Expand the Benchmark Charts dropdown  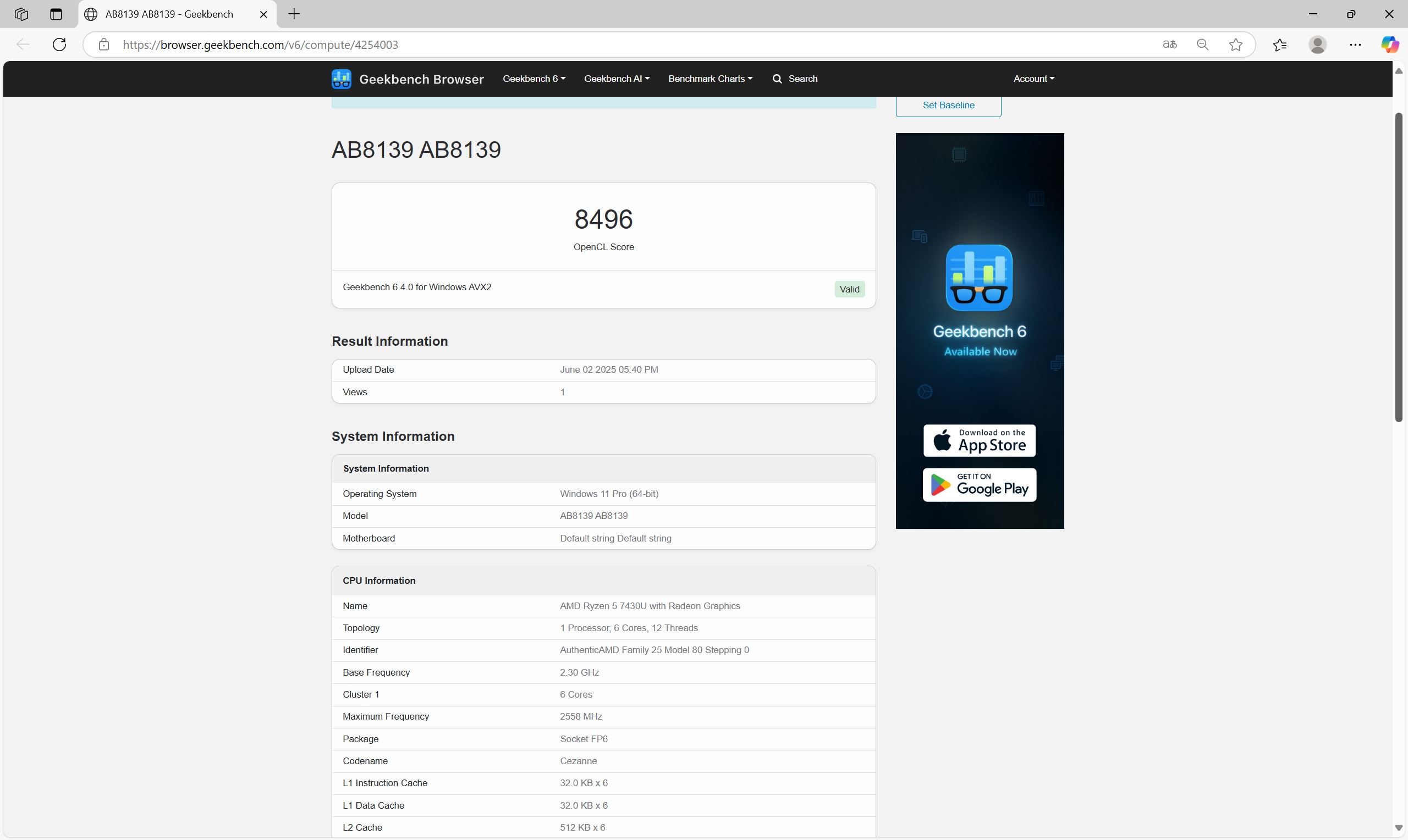(710, 79)
